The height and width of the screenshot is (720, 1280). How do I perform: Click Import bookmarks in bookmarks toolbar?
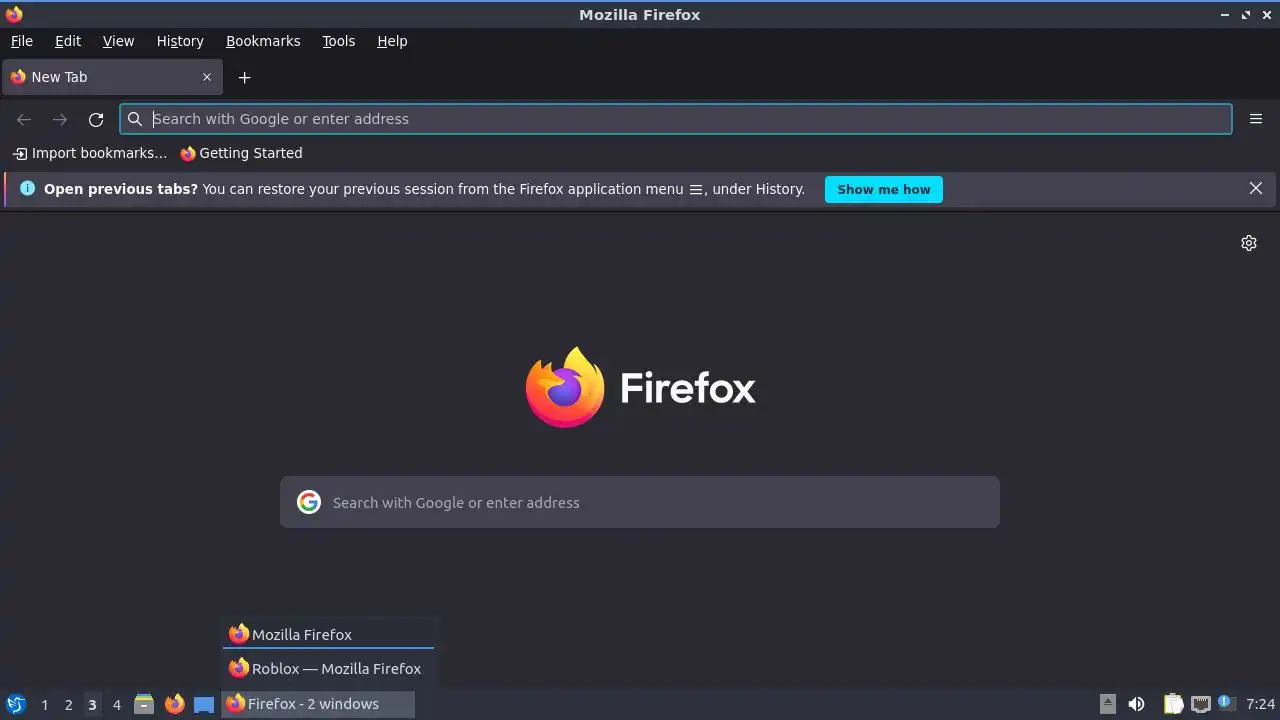(89, 153)
